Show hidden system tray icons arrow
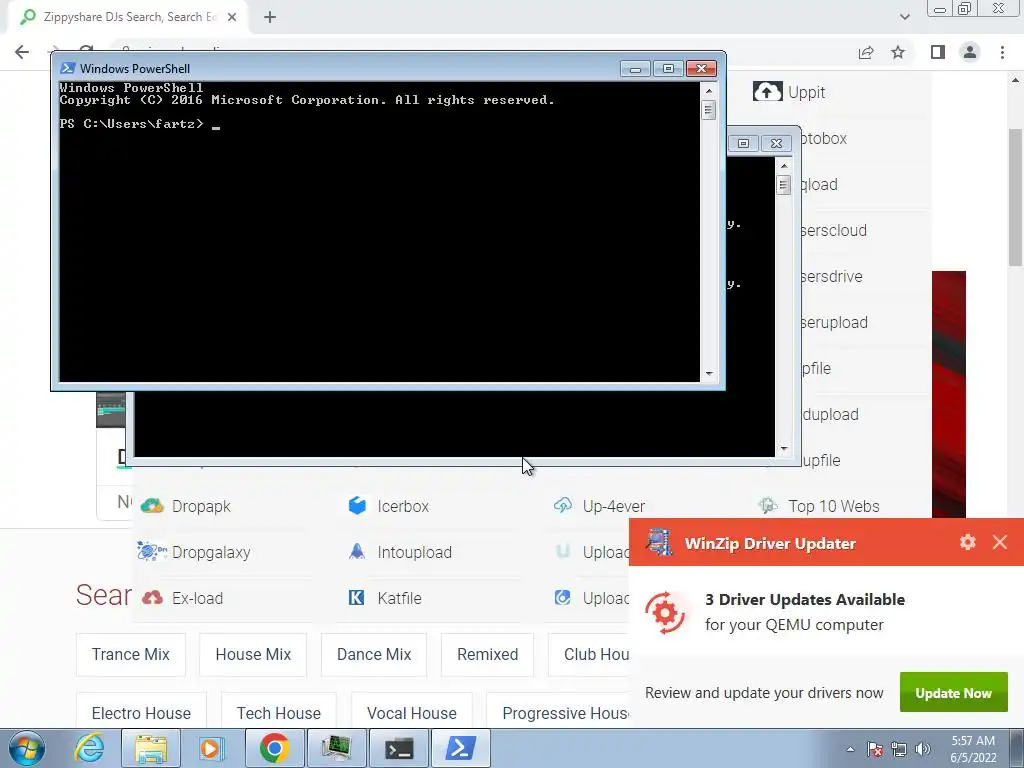The height and width of the screenshot is (768, 1024). (x=850, y=749)
